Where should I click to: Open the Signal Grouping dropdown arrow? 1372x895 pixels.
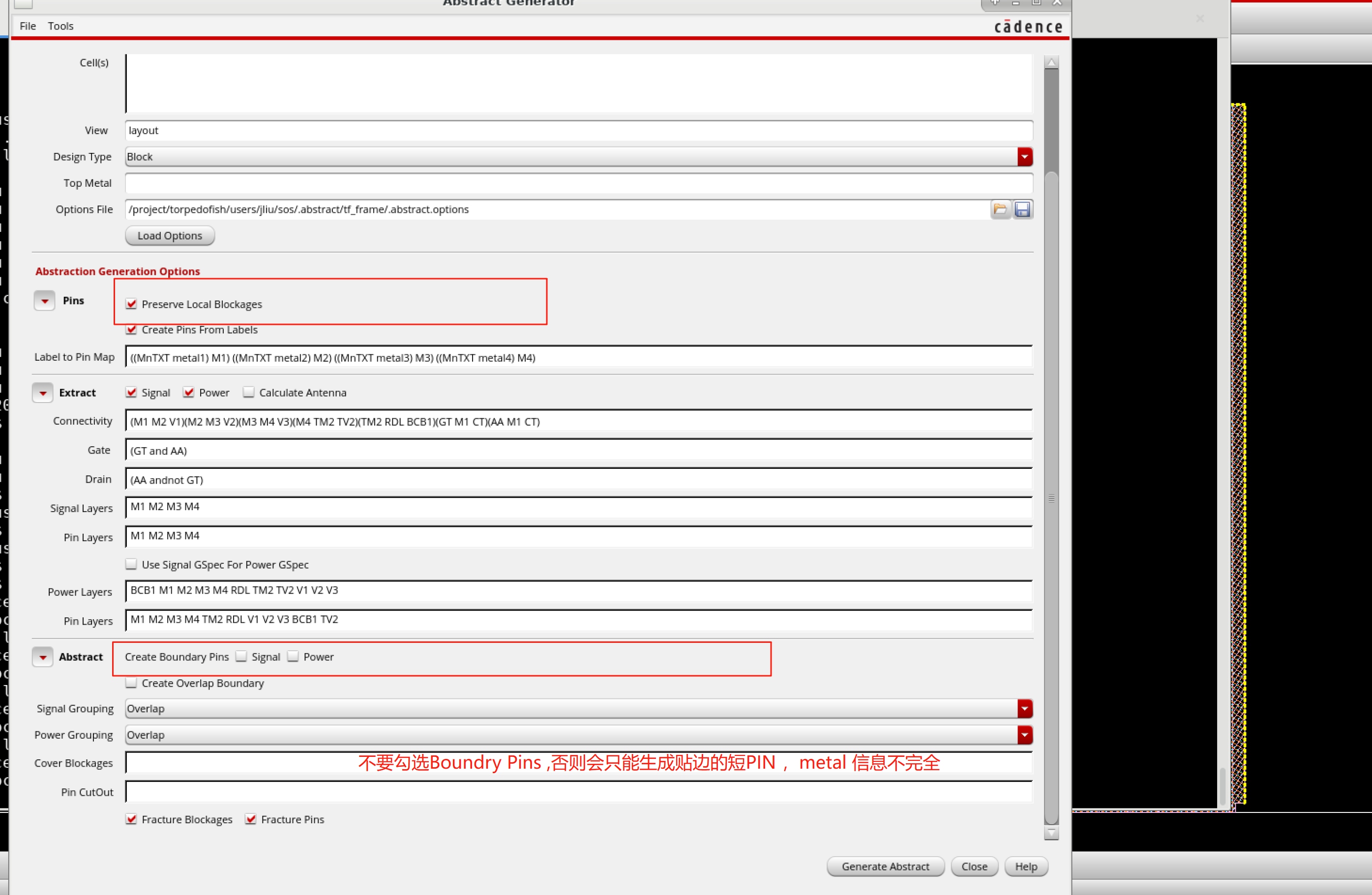[1024, 708]
